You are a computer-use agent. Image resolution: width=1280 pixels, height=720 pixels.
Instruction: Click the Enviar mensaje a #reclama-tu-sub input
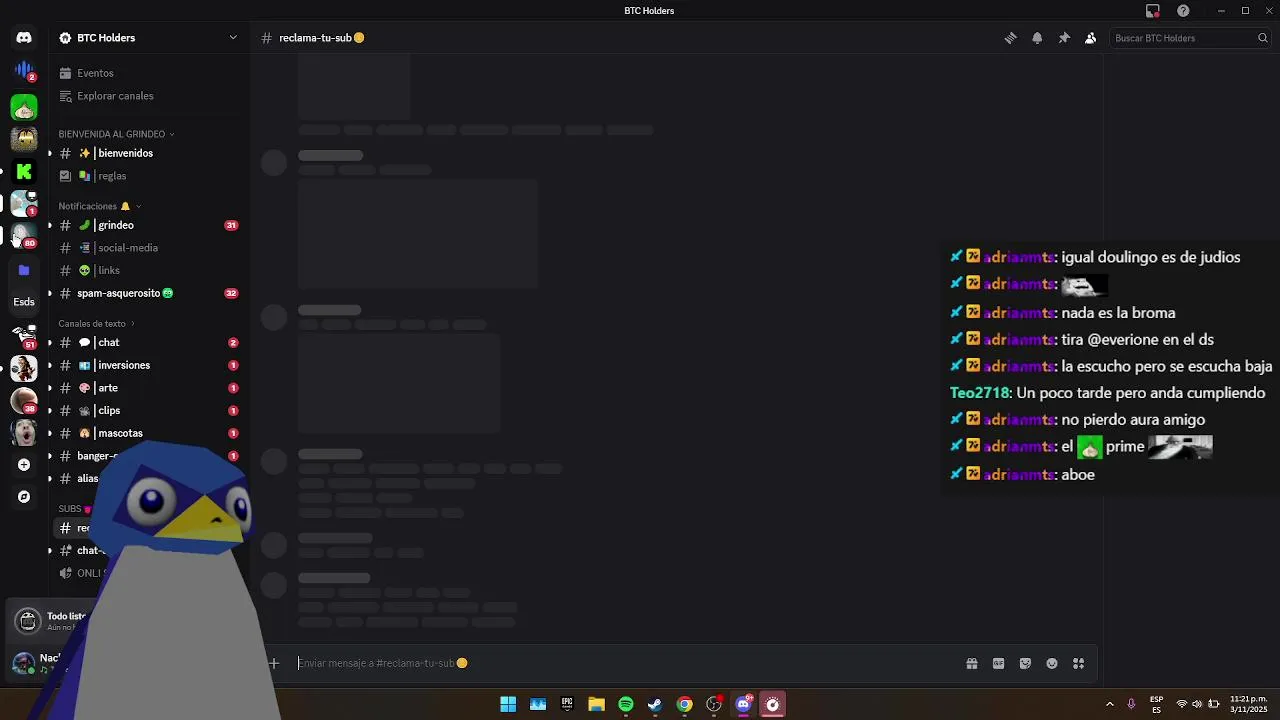pos(625,663)
